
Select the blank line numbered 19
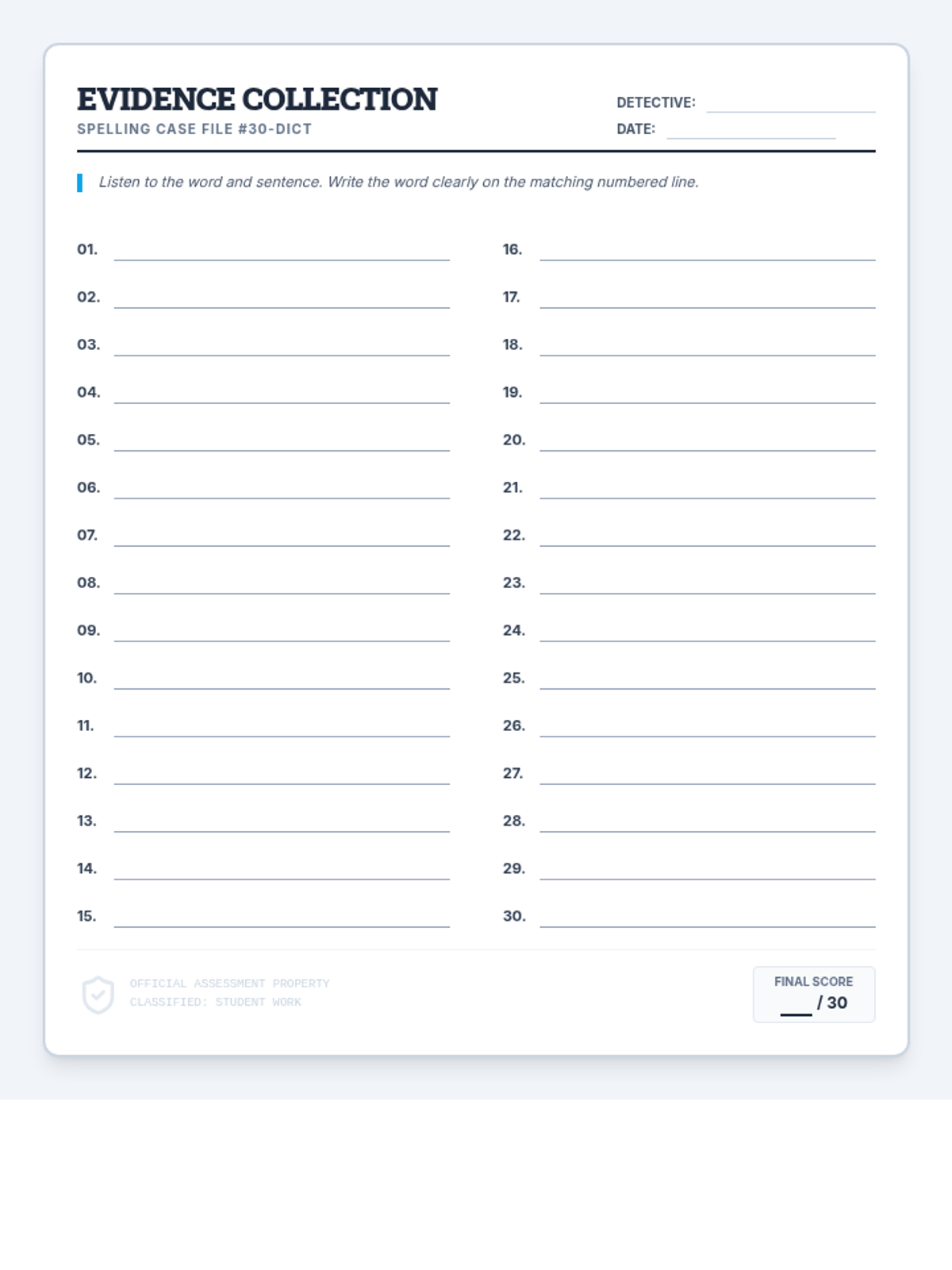click(x=707, y=395)
